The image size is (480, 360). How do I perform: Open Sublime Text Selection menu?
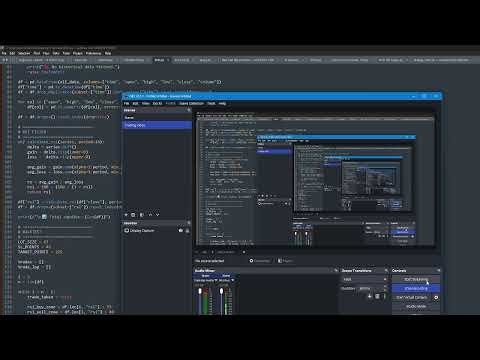click(24, 53)
